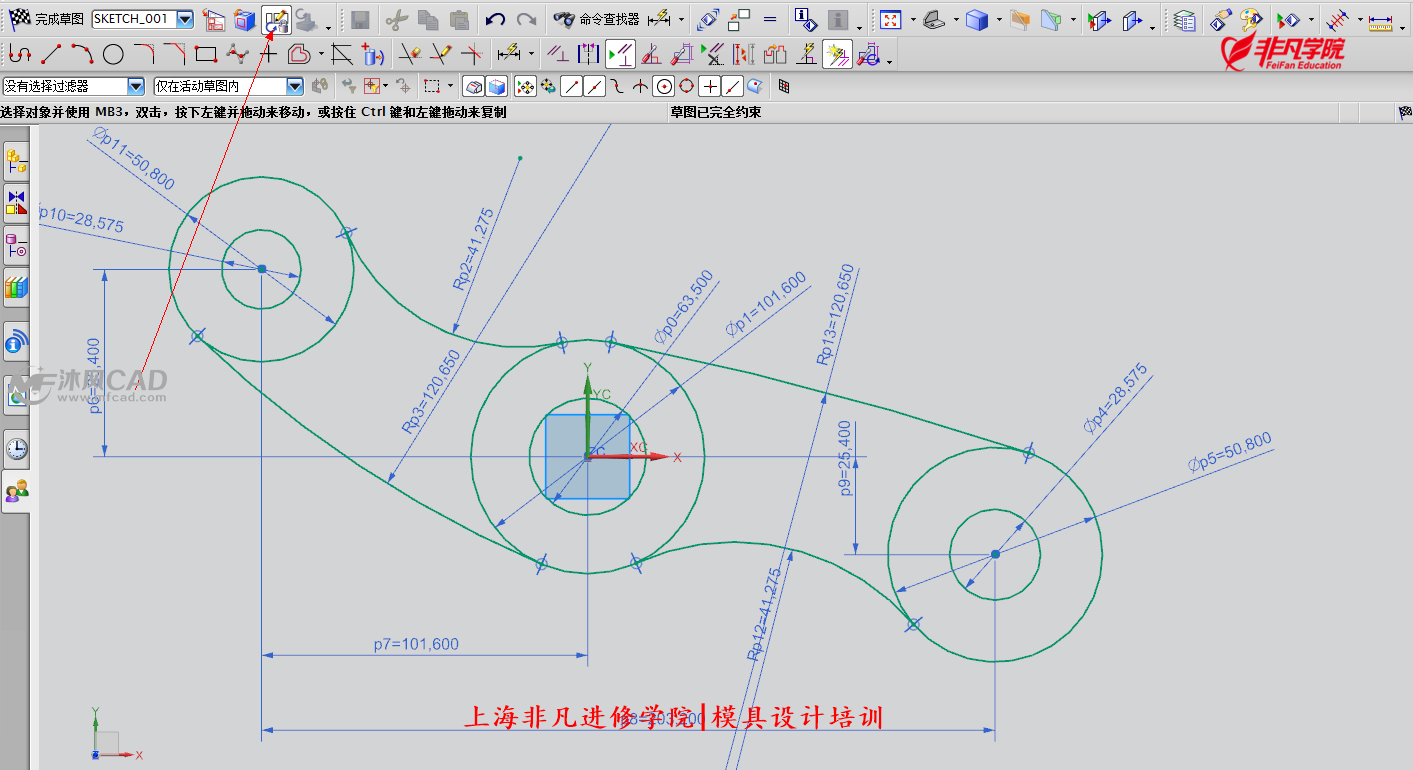
Task: Open the Part Navigator tab
Action: 17,246
